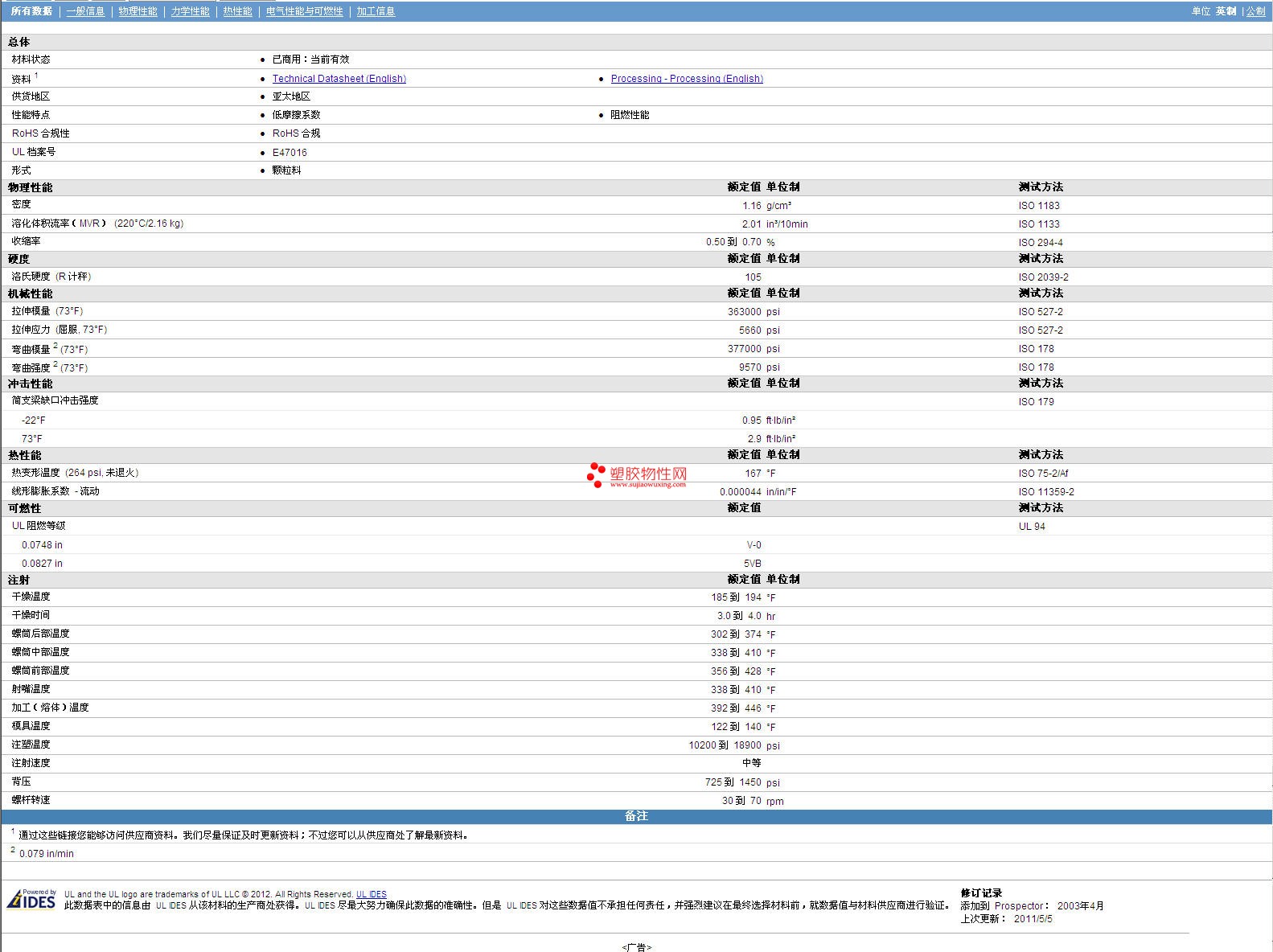Screen dimensions: 1273x952
Task: Click test method ISO 1183
Action: point(1039,205)
